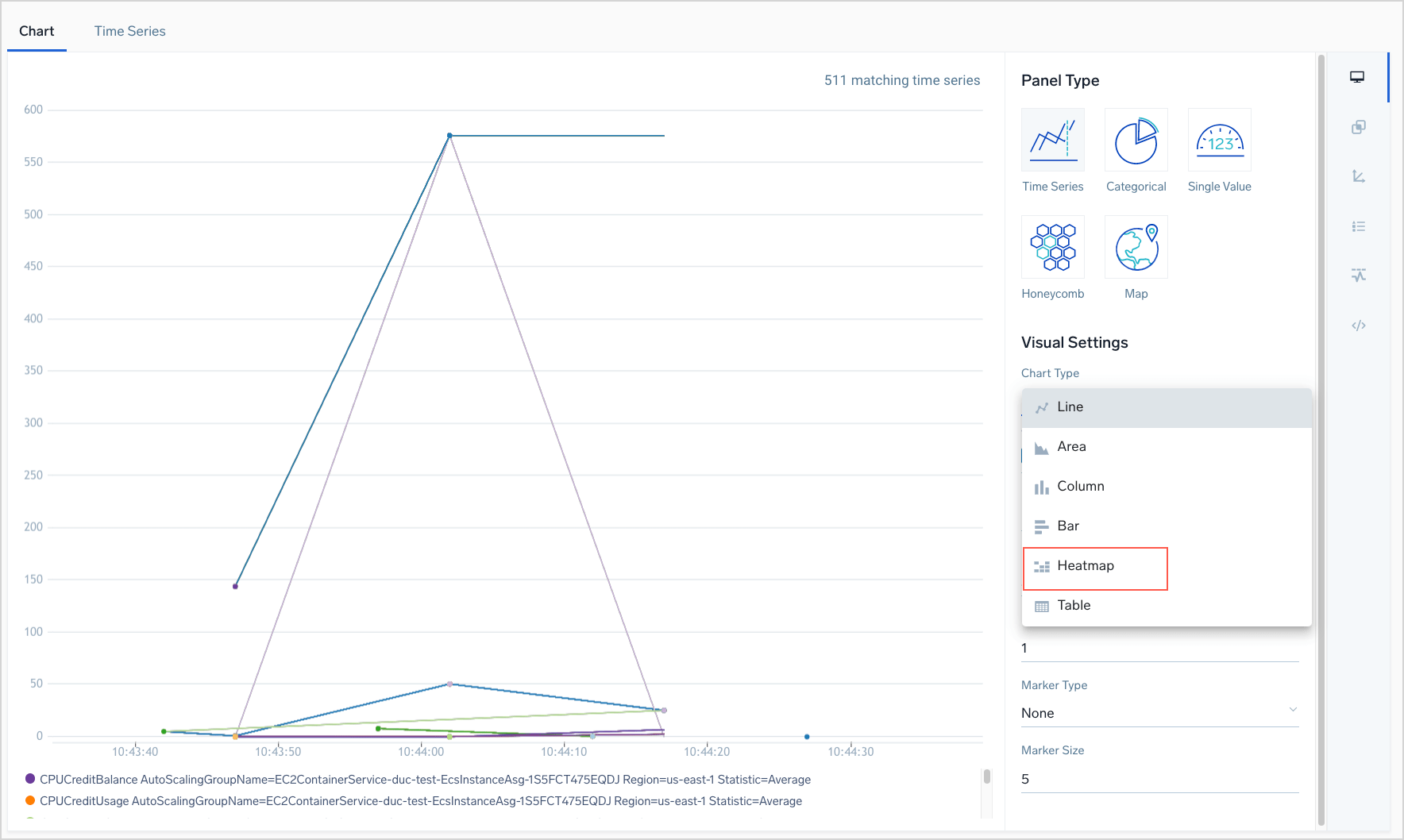The height and width of the screenshot is (840, 1404).
Task: Open chart options with the monitor icon
Action: tap(1358, 77)
